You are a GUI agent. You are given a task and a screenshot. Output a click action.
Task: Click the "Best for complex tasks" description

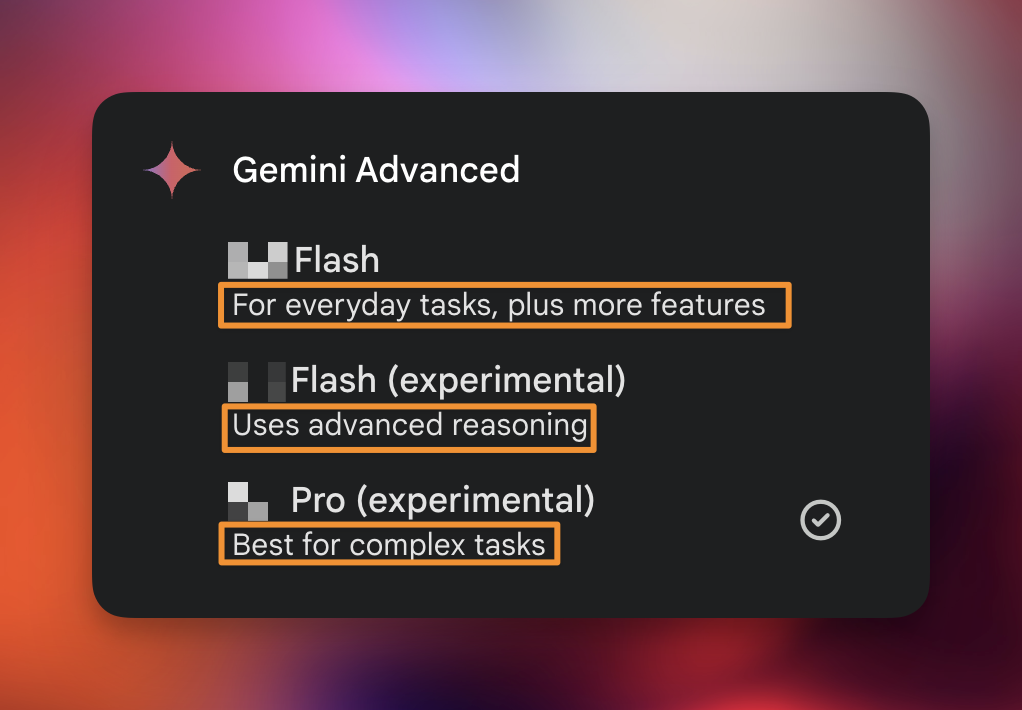pos(388,544)
